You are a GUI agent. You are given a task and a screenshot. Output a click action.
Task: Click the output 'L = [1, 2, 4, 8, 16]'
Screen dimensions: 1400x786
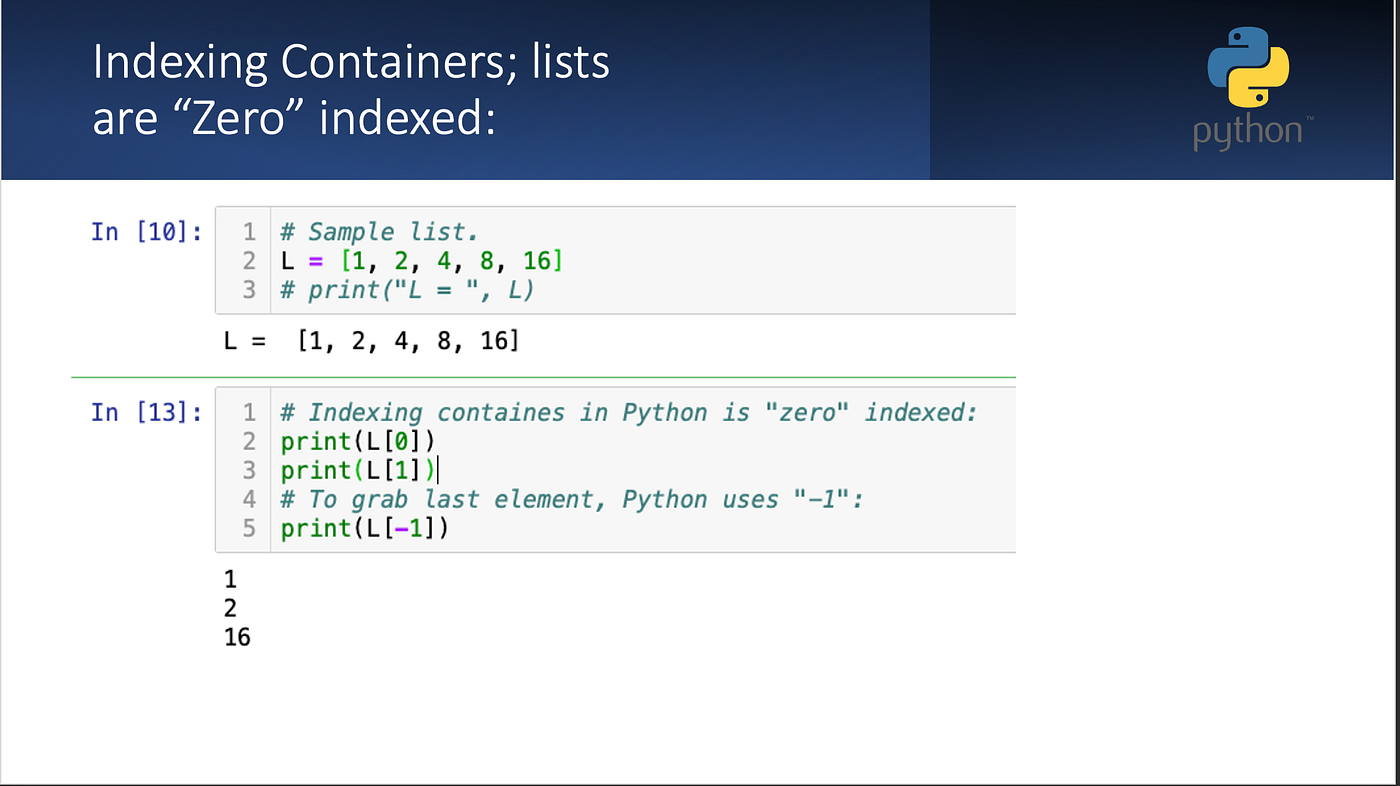point(372,341)
